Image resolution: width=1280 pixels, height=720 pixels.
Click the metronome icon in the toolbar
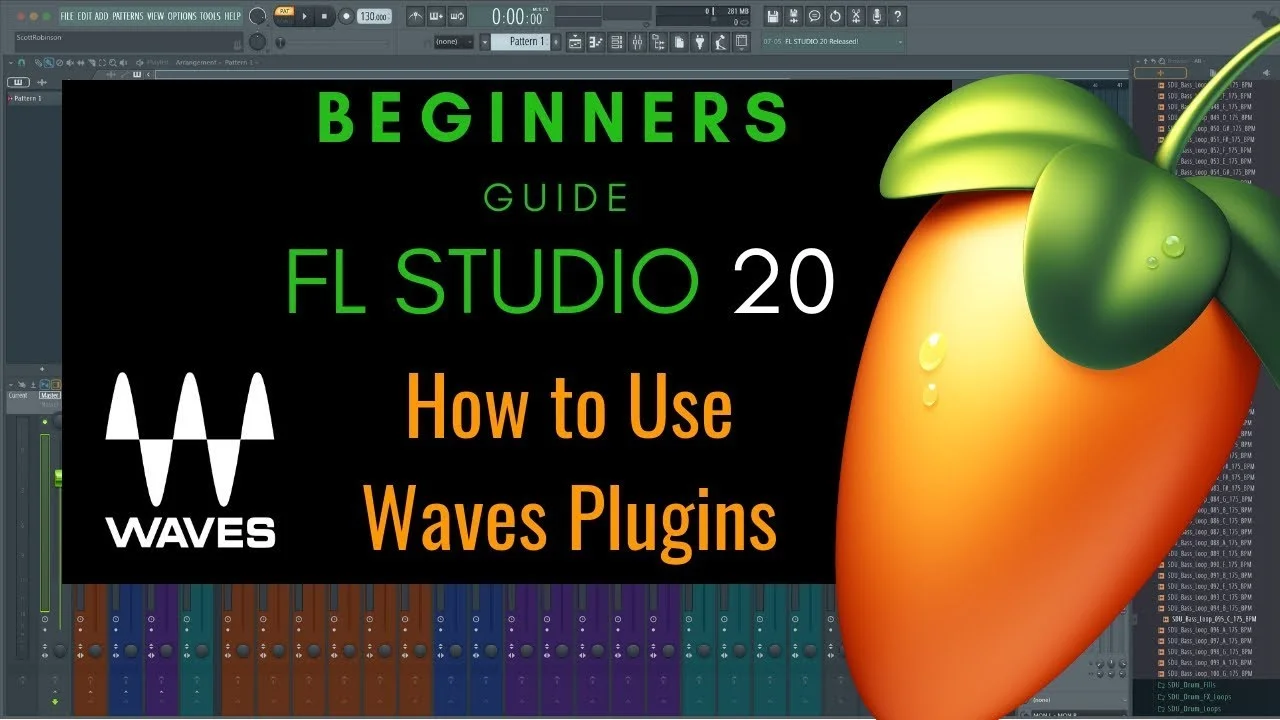coord(415,16)
